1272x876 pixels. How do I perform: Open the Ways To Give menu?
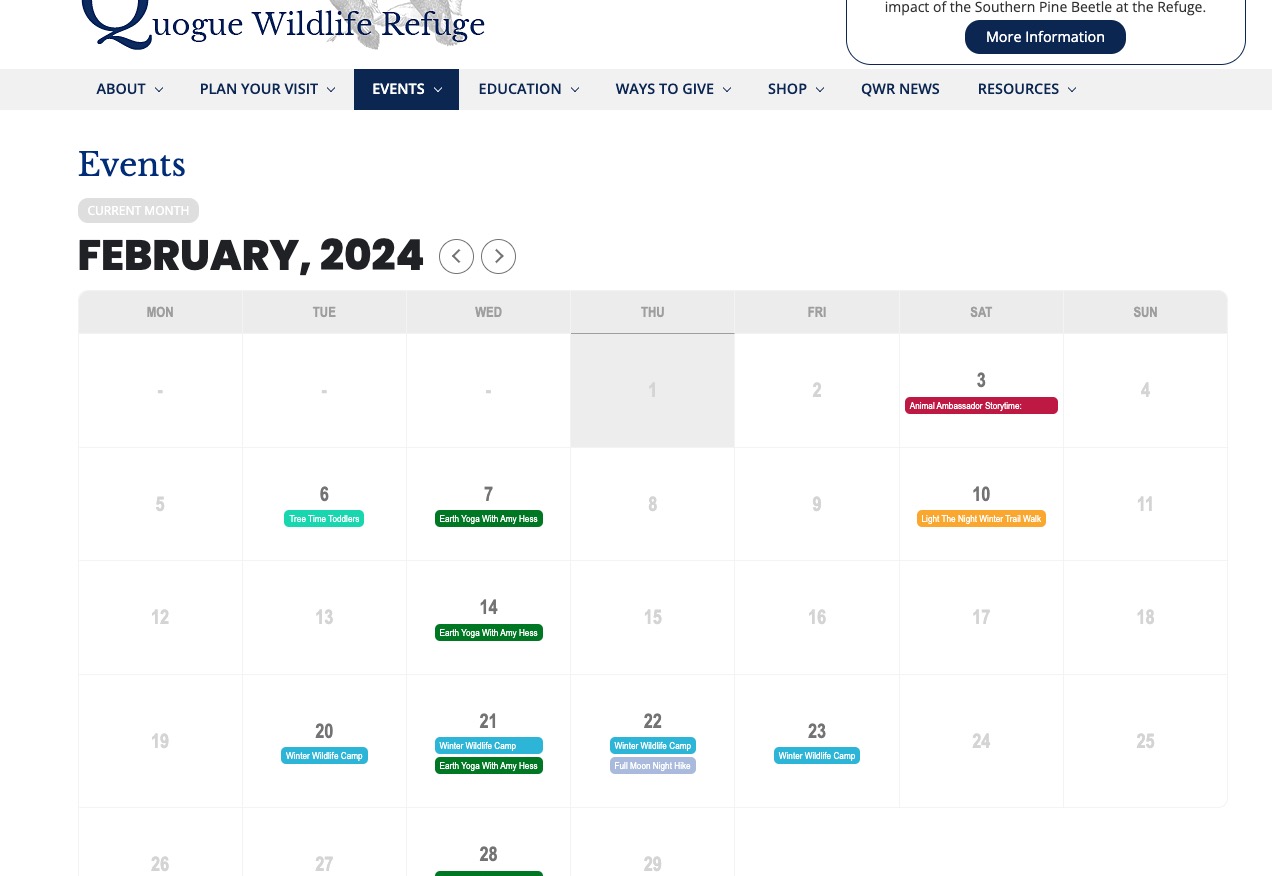[673, 89]
